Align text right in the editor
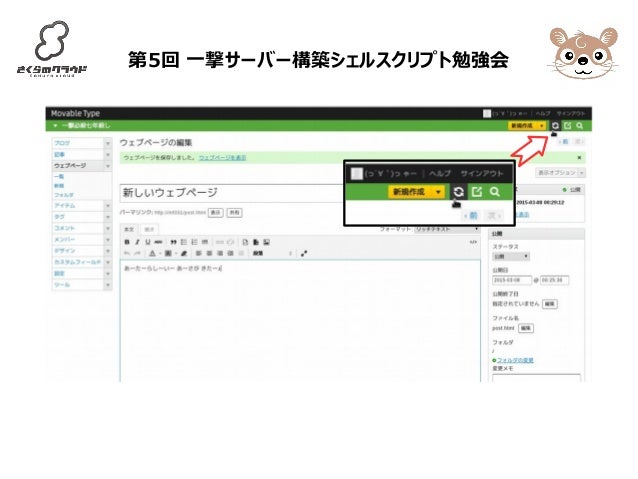This screenshot has width=638, height=479. (220, 253)
